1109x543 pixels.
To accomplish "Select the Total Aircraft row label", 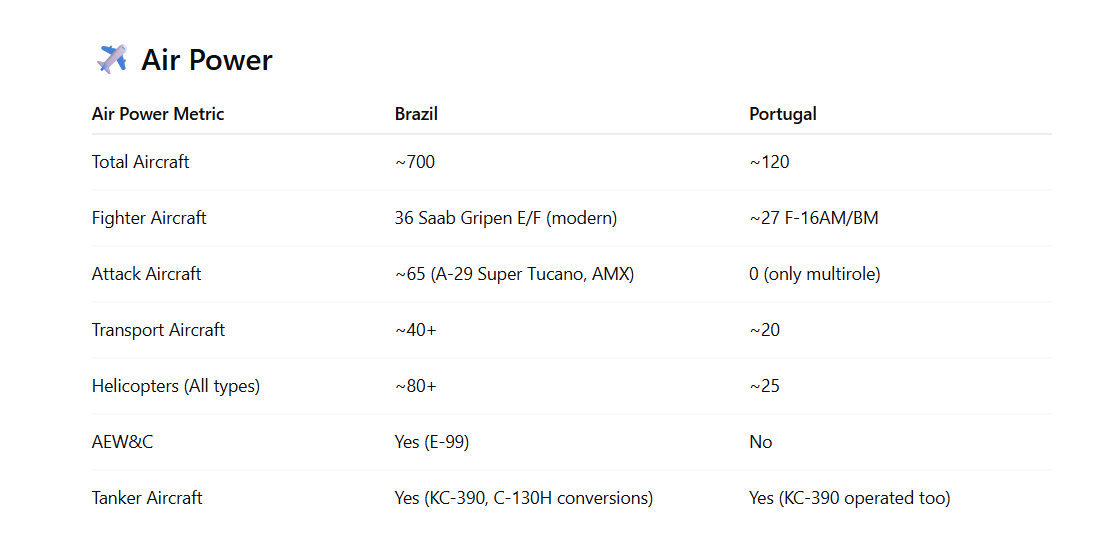I will pos(141,162).
